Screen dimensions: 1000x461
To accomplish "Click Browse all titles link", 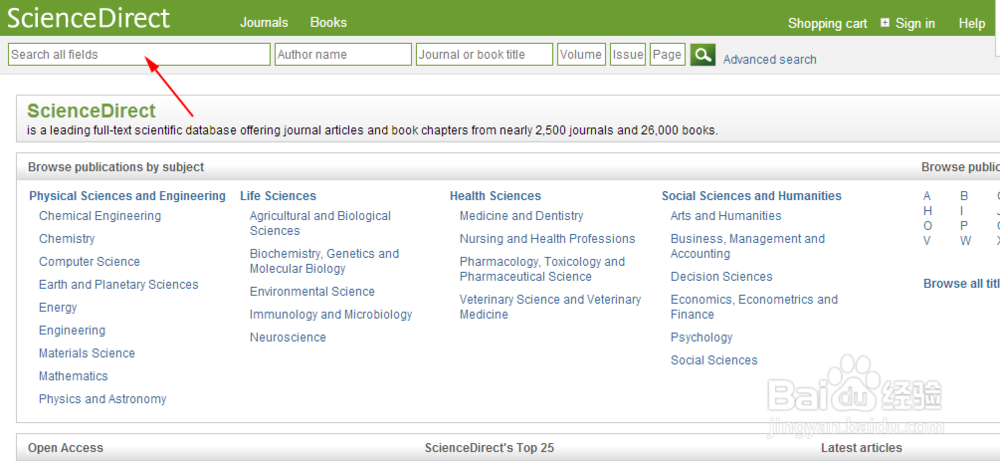I will click(x=962, y=284).
